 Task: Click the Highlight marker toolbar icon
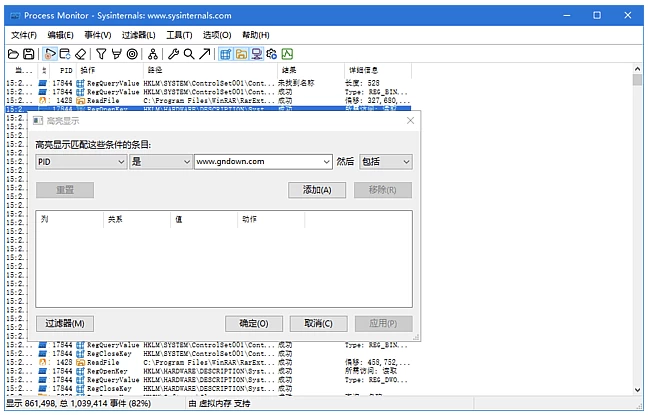(x=117, y=54)
